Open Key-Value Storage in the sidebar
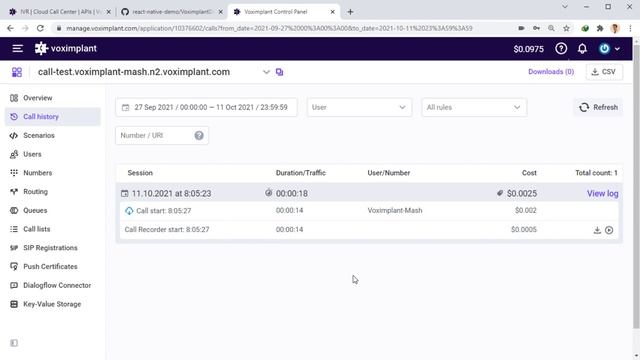This screenshot has height=360, width=640. pos(52,304)
